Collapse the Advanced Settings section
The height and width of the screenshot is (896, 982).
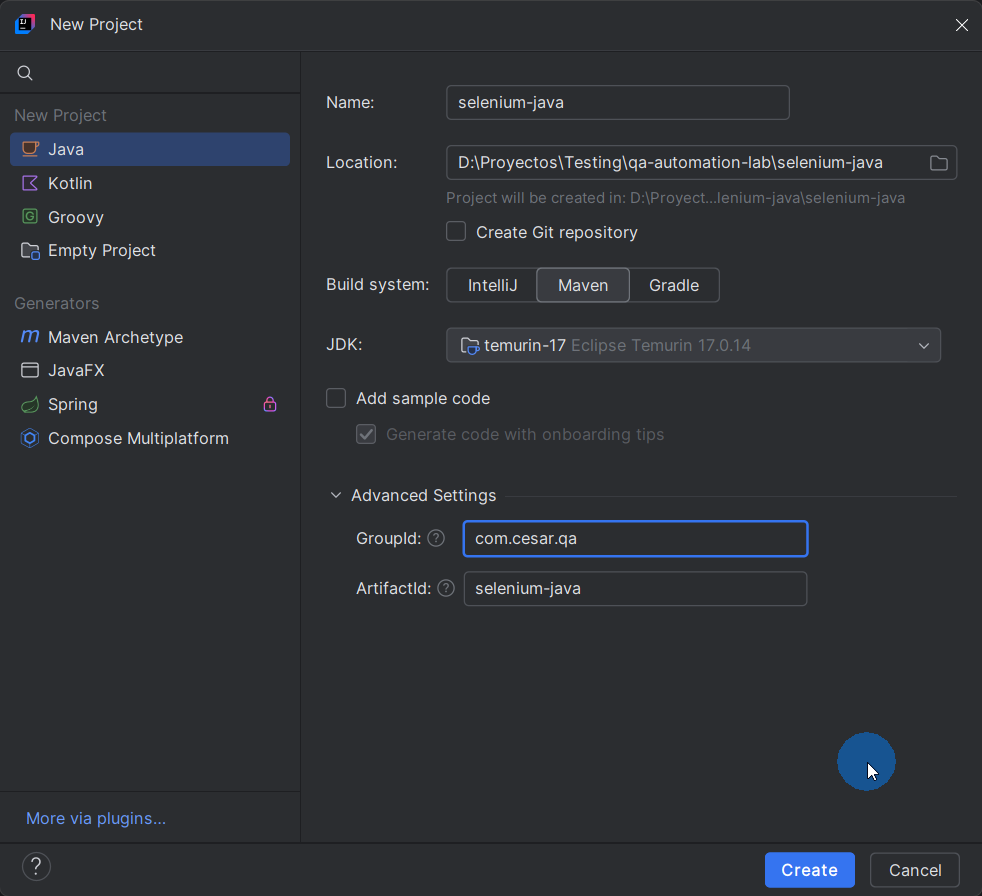336,494
